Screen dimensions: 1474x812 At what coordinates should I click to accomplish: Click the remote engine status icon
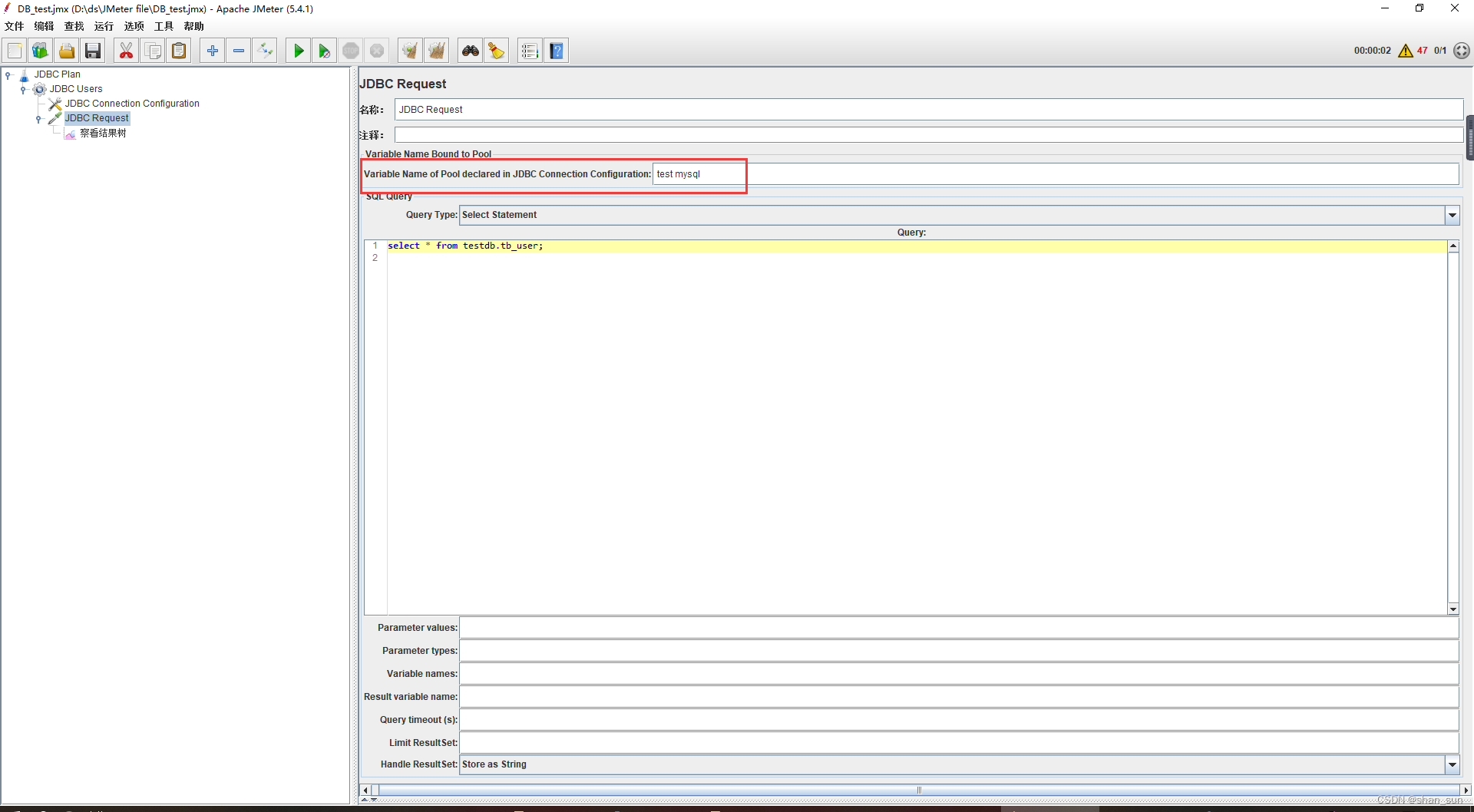pyautogui.click(x=1462, y=51)
